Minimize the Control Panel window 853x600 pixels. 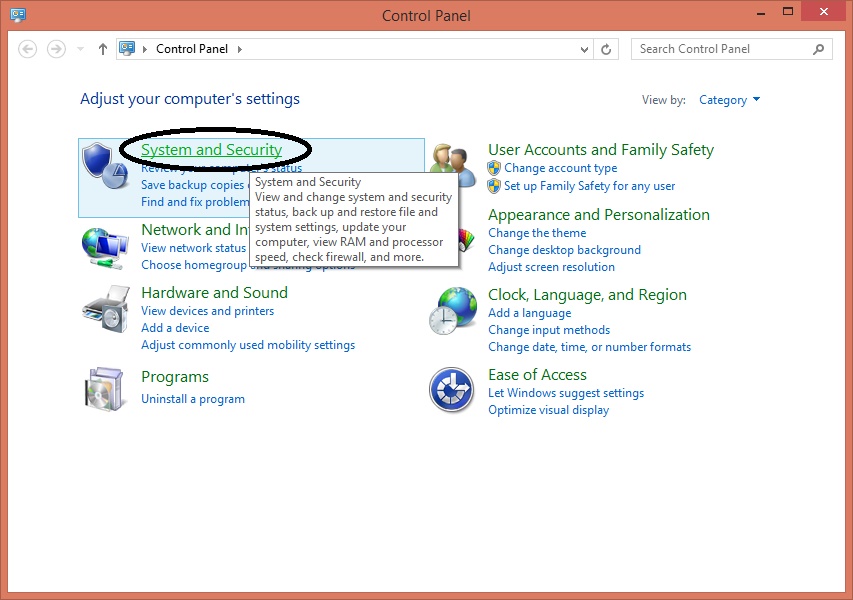(761, 13)
